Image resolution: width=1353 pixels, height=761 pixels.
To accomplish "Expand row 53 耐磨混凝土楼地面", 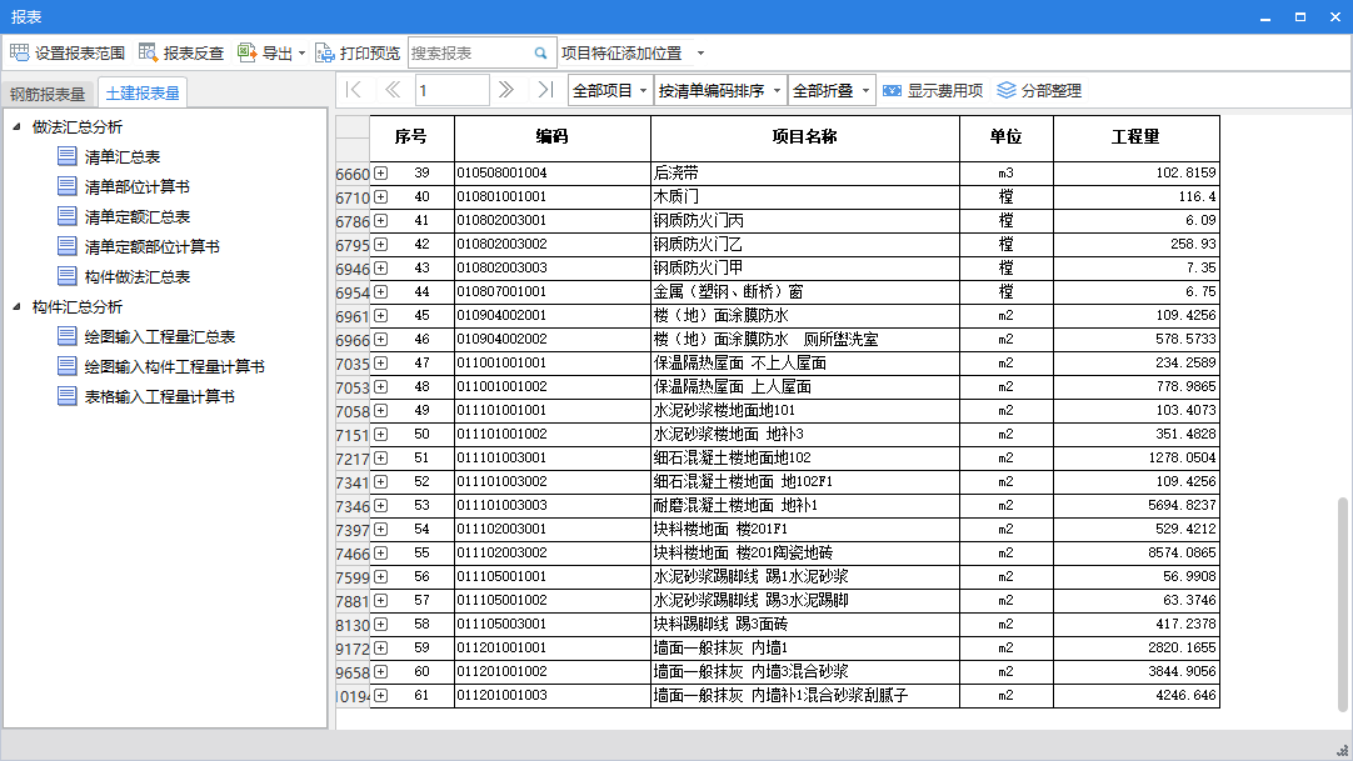I will pyautogui.click(x=381, y=506).
